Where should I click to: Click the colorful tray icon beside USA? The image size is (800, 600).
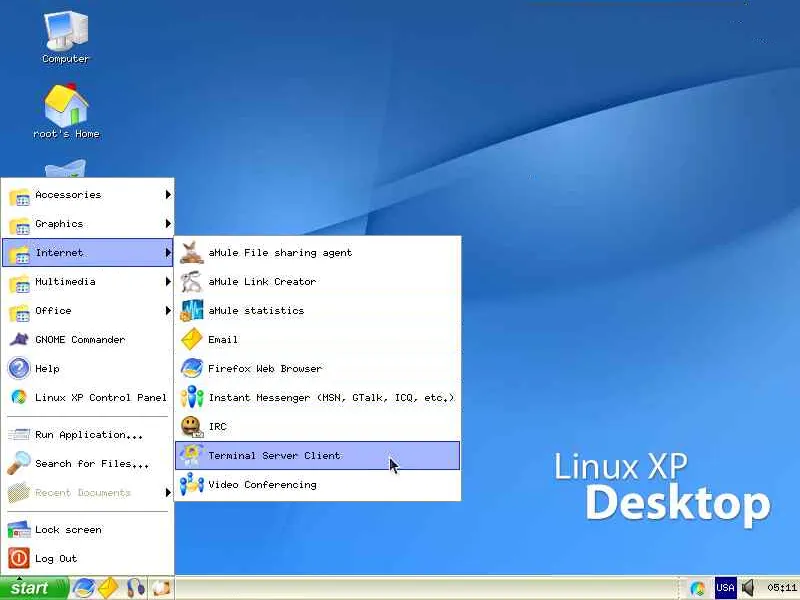(x=697, y=588)
